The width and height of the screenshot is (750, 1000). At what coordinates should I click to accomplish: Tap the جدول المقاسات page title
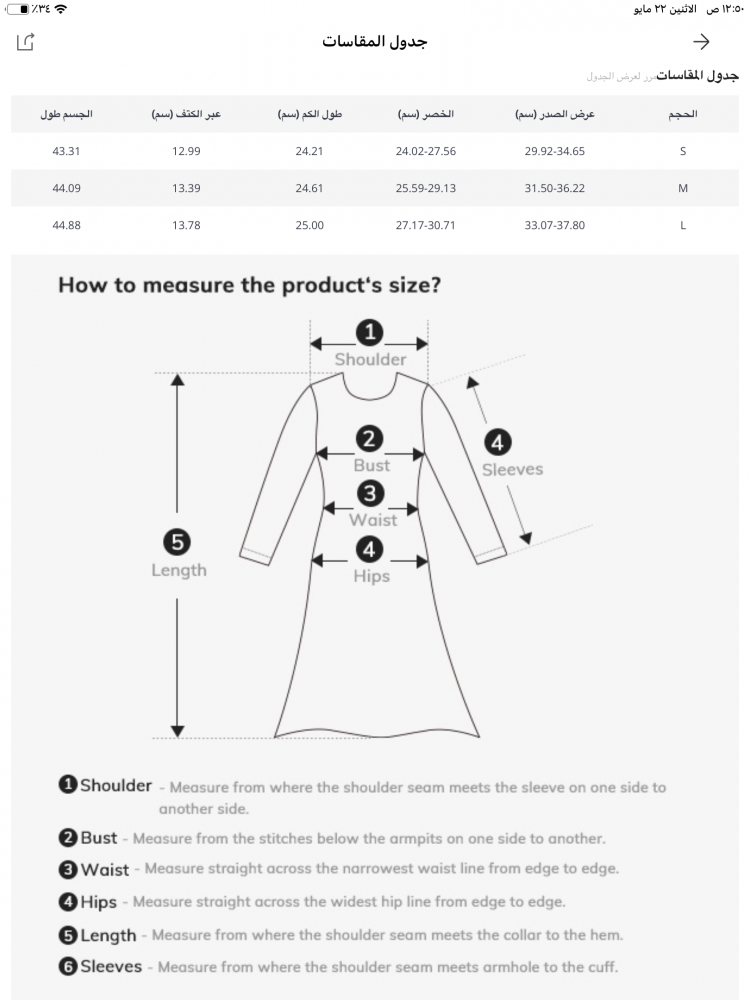pos(375,42)
